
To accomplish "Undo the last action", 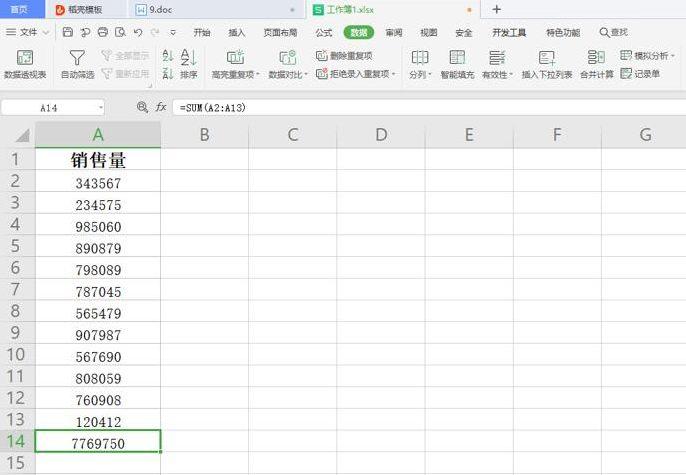I will click(x=138, y=32).
